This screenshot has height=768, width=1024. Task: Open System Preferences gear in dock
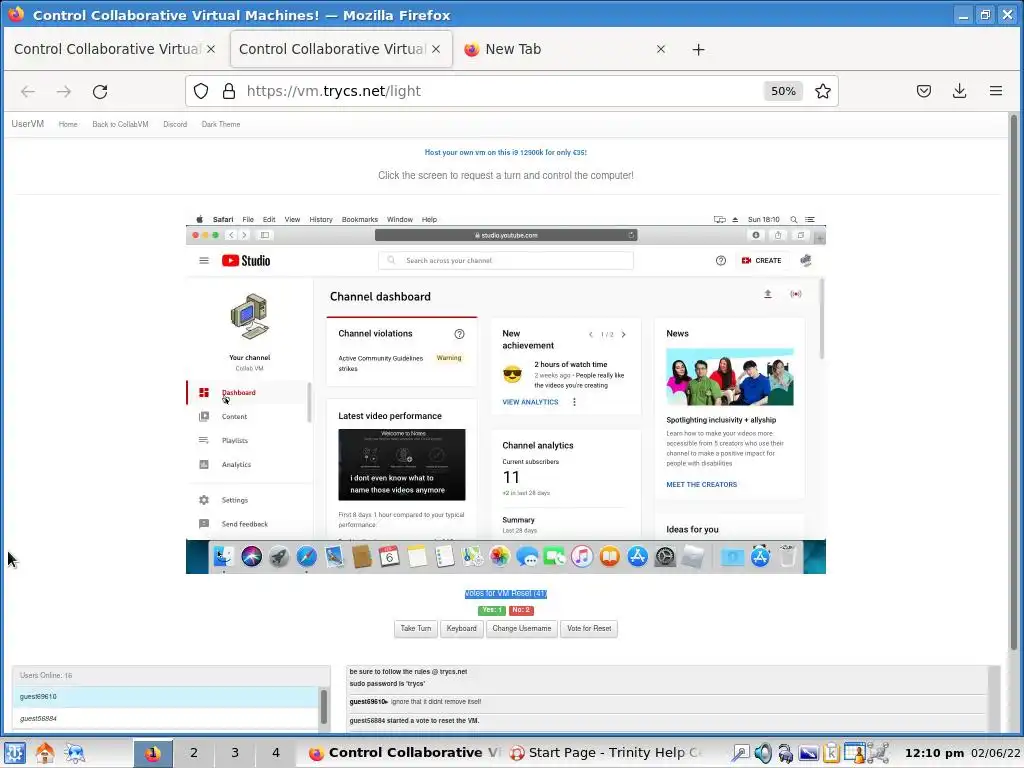click(665, 557)
